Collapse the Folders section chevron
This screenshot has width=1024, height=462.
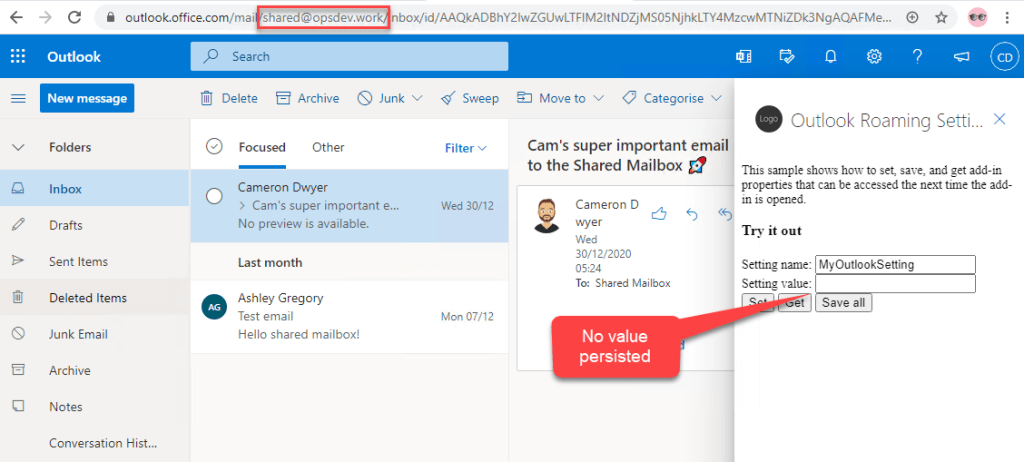[18, 147]
